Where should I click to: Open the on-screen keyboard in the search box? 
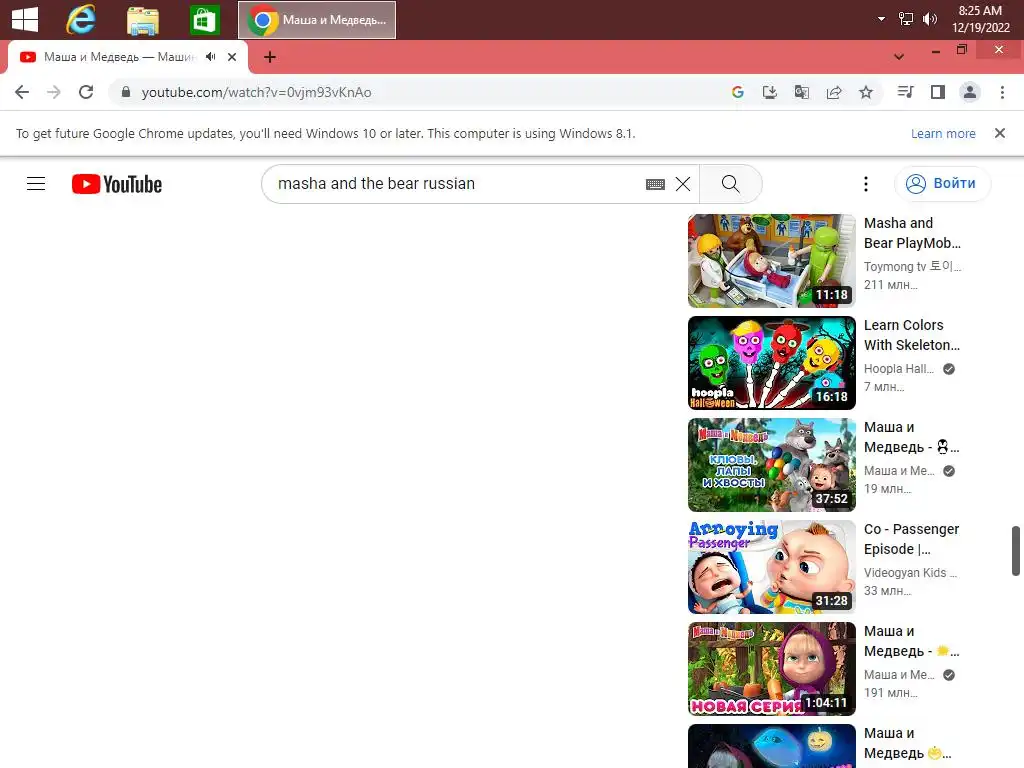pyautogui.click(x=655, y=184)
